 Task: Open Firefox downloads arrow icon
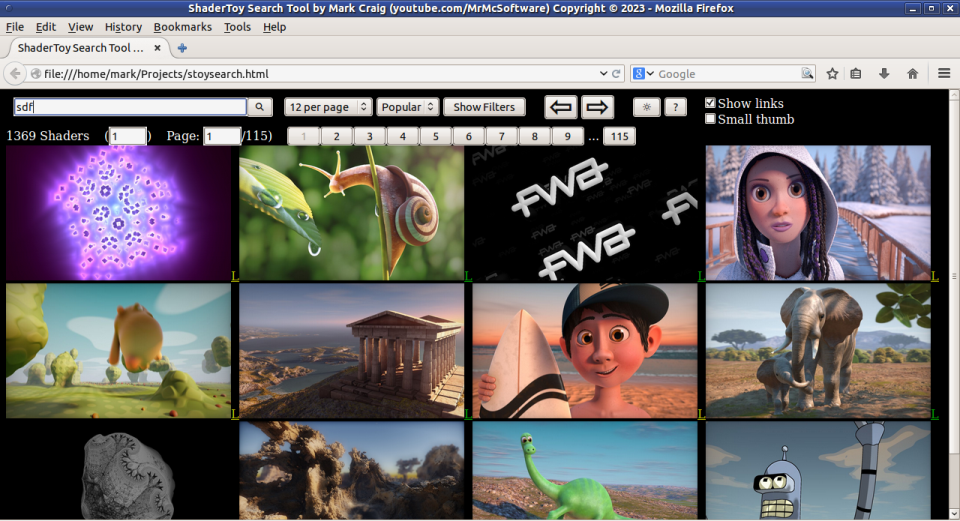click(x=883, y=73)
